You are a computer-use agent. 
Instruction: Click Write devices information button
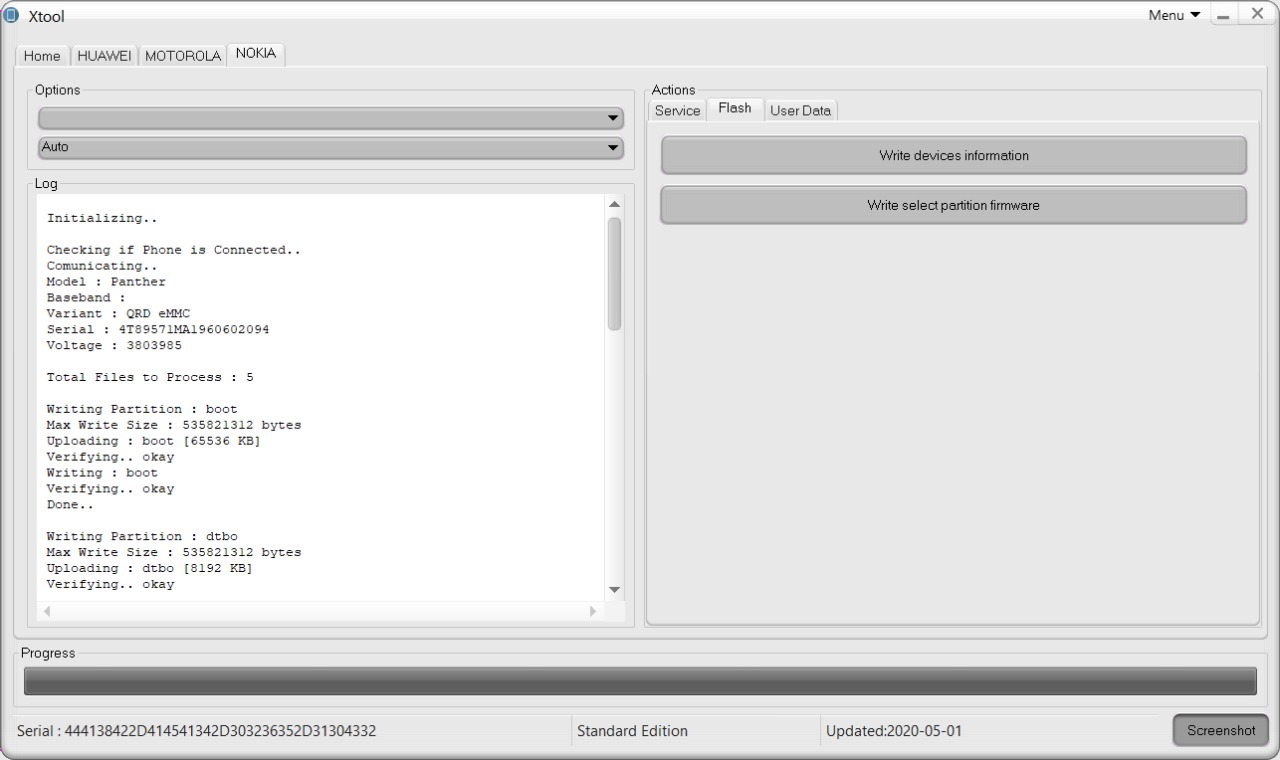click(x=954, y=155)
